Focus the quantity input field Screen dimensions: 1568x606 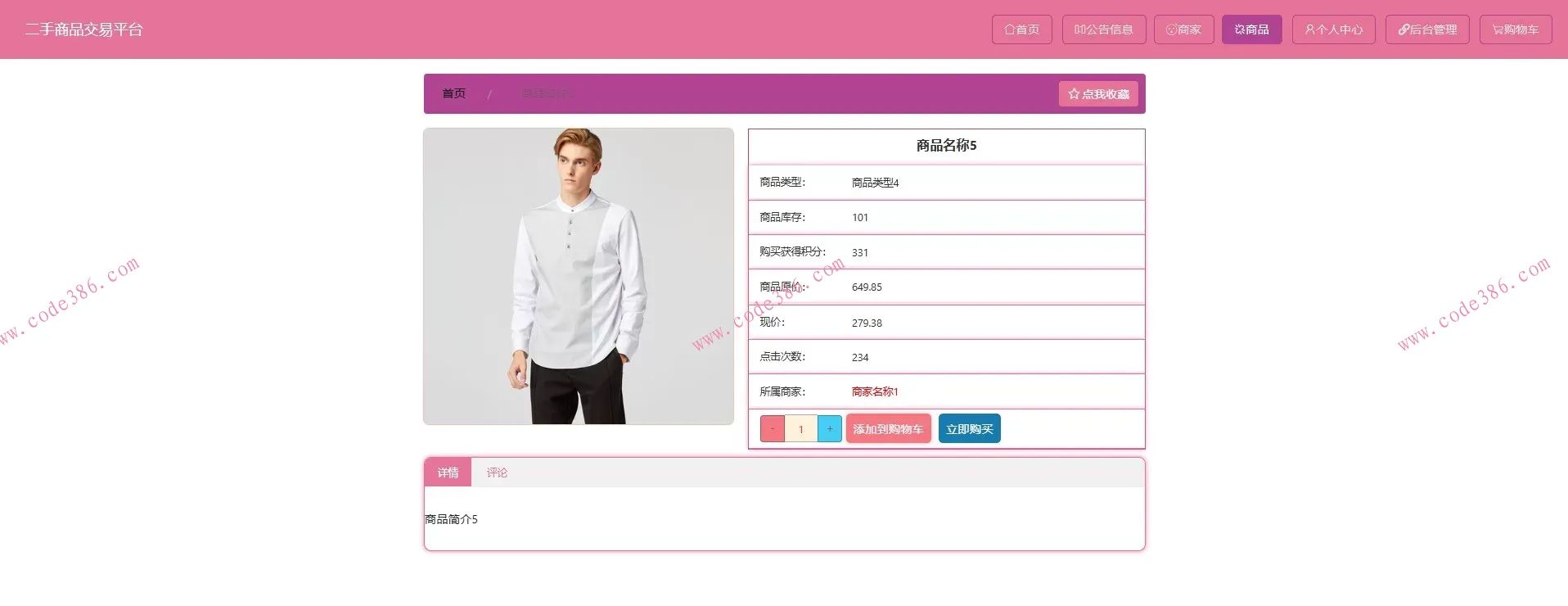click(x=801, y=429)
